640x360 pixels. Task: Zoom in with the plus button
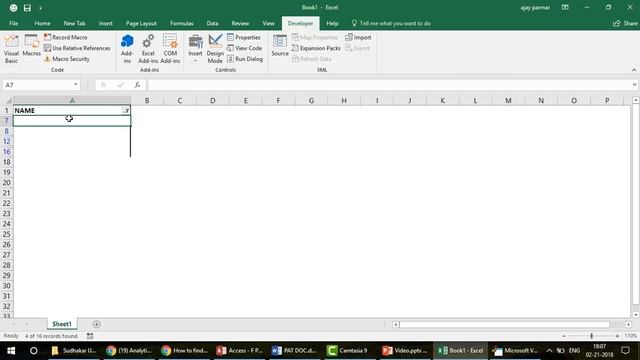point(617,336)
